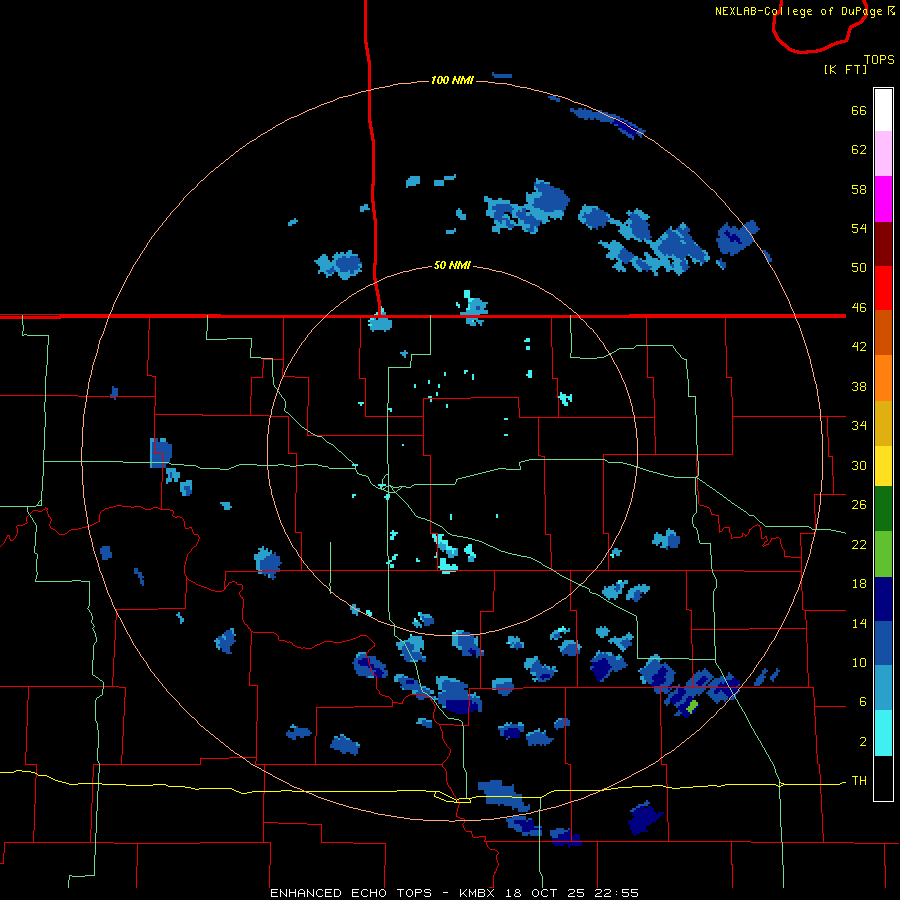Click the "100 NMI" range ring label
Image resolution: width=900 pixels, height=900 pixels.
click(x=452, y=80)
